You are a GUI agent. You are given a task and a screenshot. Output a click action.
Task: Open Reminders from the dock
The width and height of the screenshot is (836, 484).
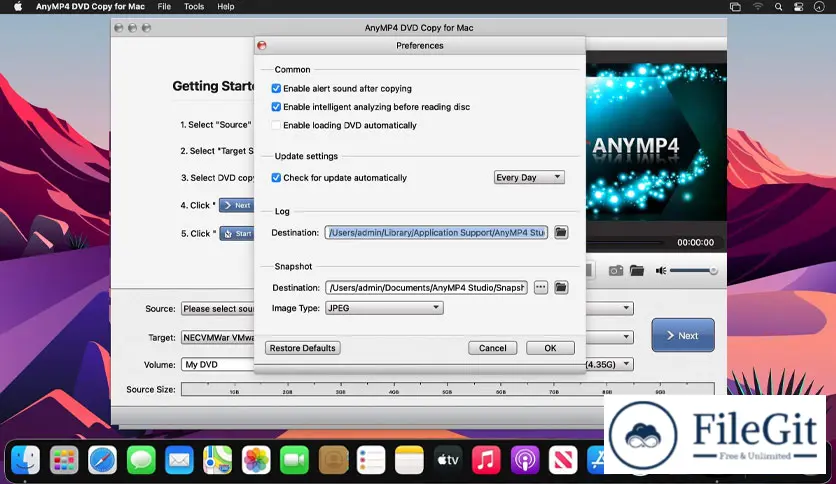(371, 459)
